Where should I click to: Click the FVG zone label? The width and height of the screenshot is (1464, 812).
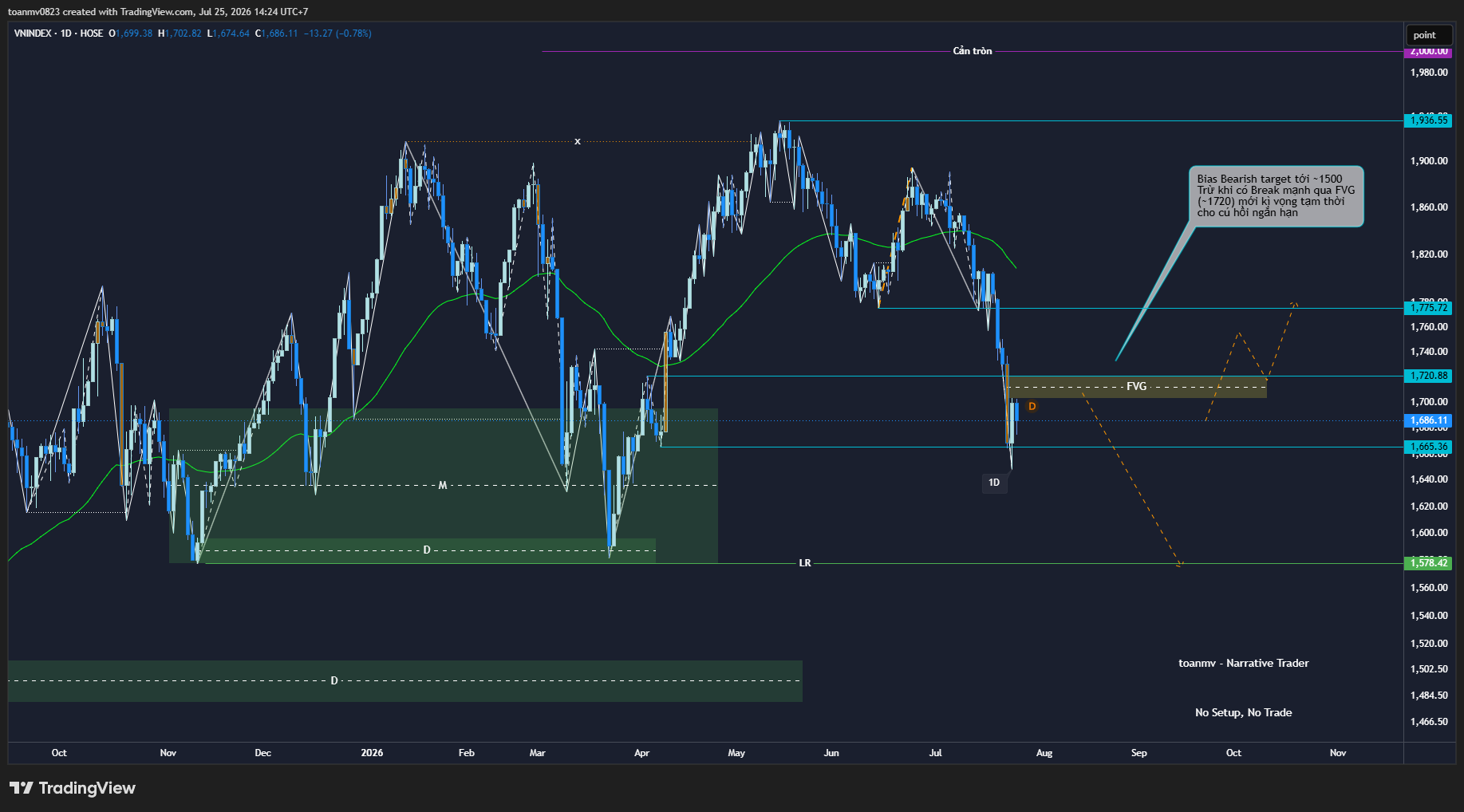pyautogui.click(x=1136, y=387)
